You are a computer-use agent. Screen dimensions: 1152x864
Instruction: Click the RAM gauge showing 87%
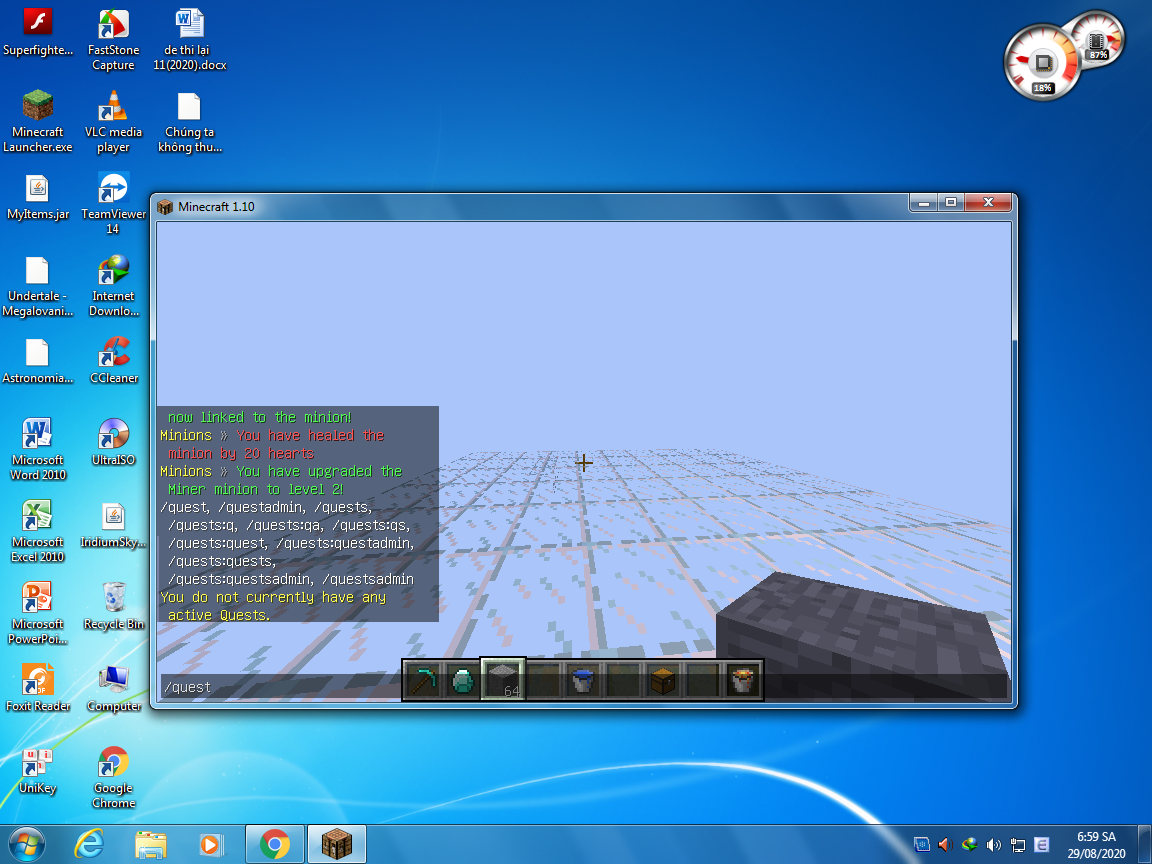tap(1097, 40)
